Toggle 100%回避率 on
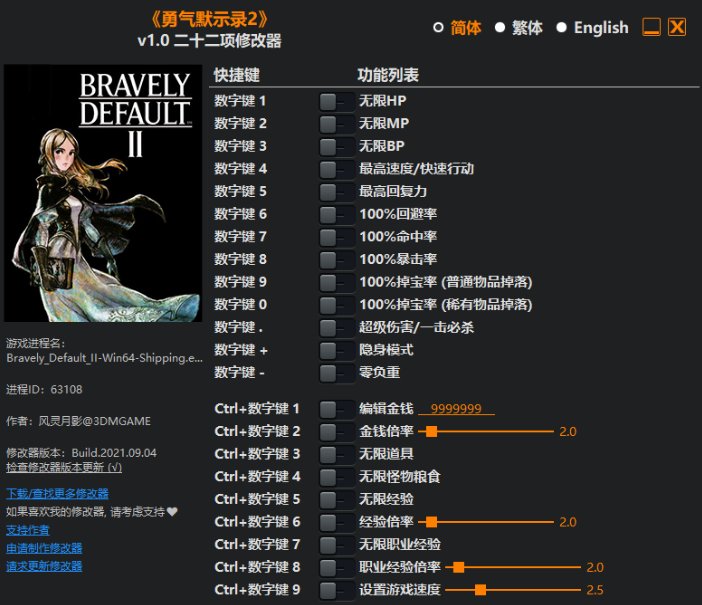The height and width of the screenshot is (605, 702). (337, 215)
